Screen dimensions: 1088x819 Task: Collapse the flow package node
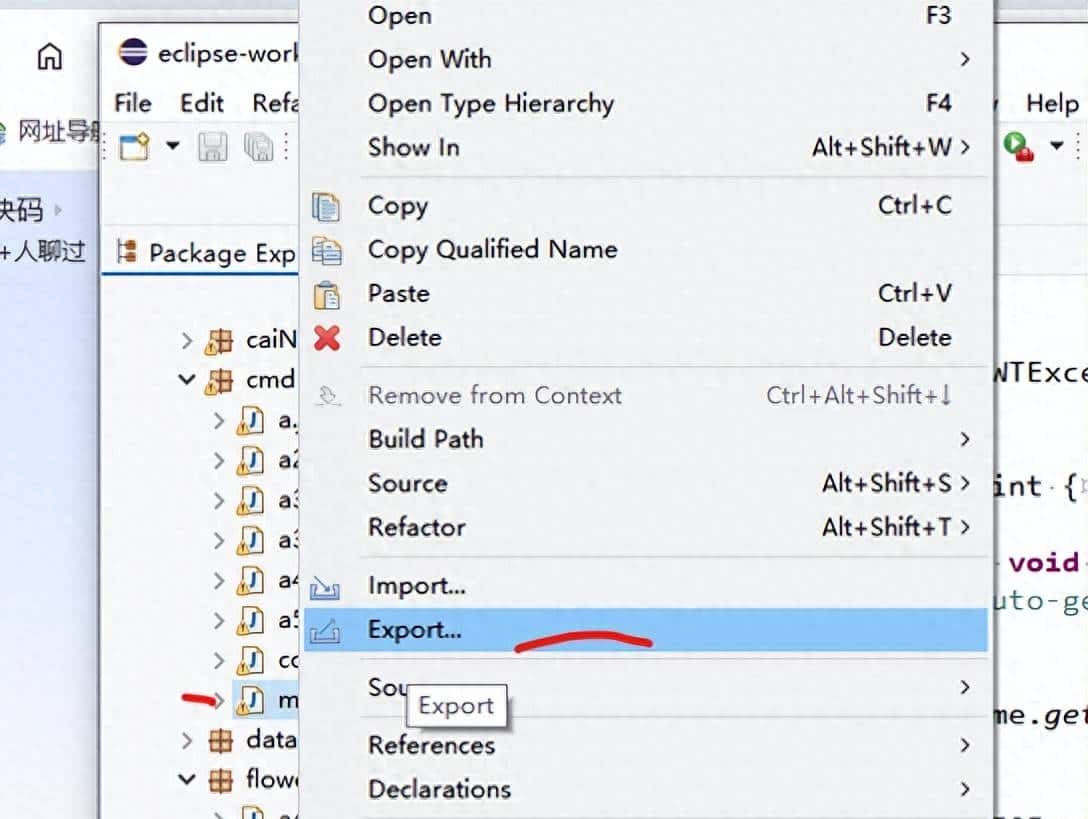(186, 779)
